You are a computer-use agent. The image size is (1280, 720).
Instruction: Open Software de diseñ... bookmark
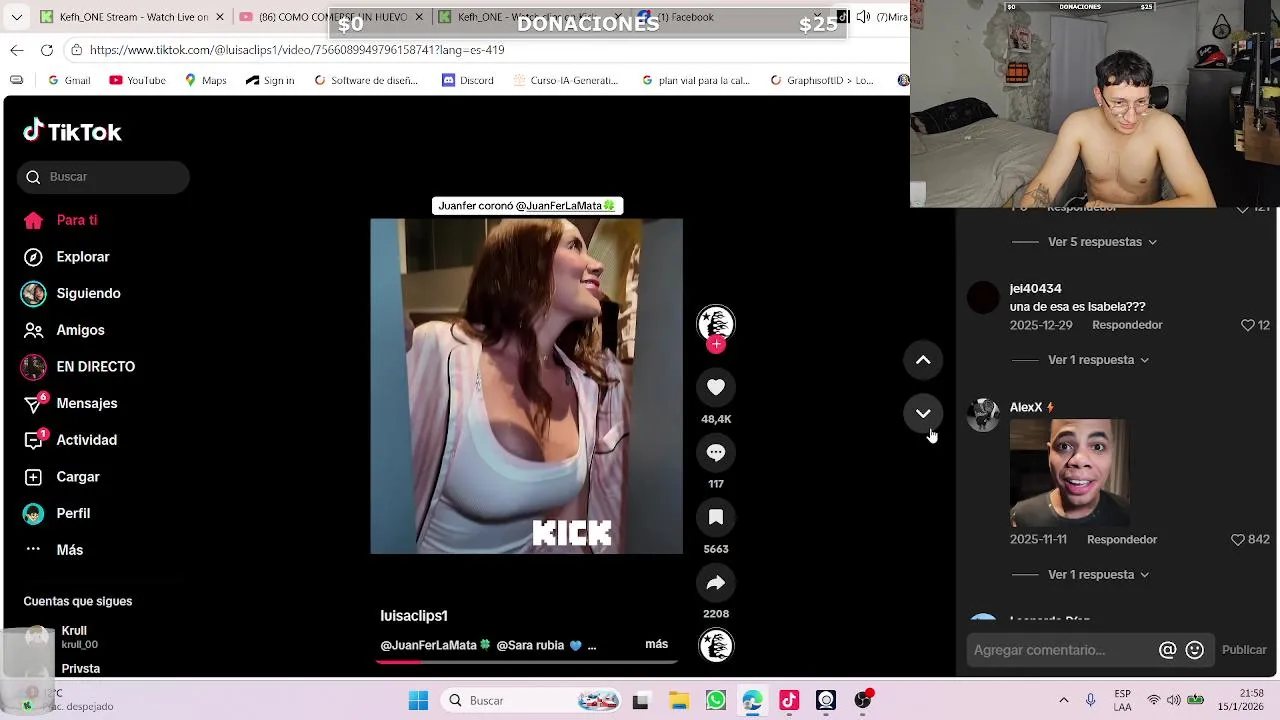coord(366,80)
